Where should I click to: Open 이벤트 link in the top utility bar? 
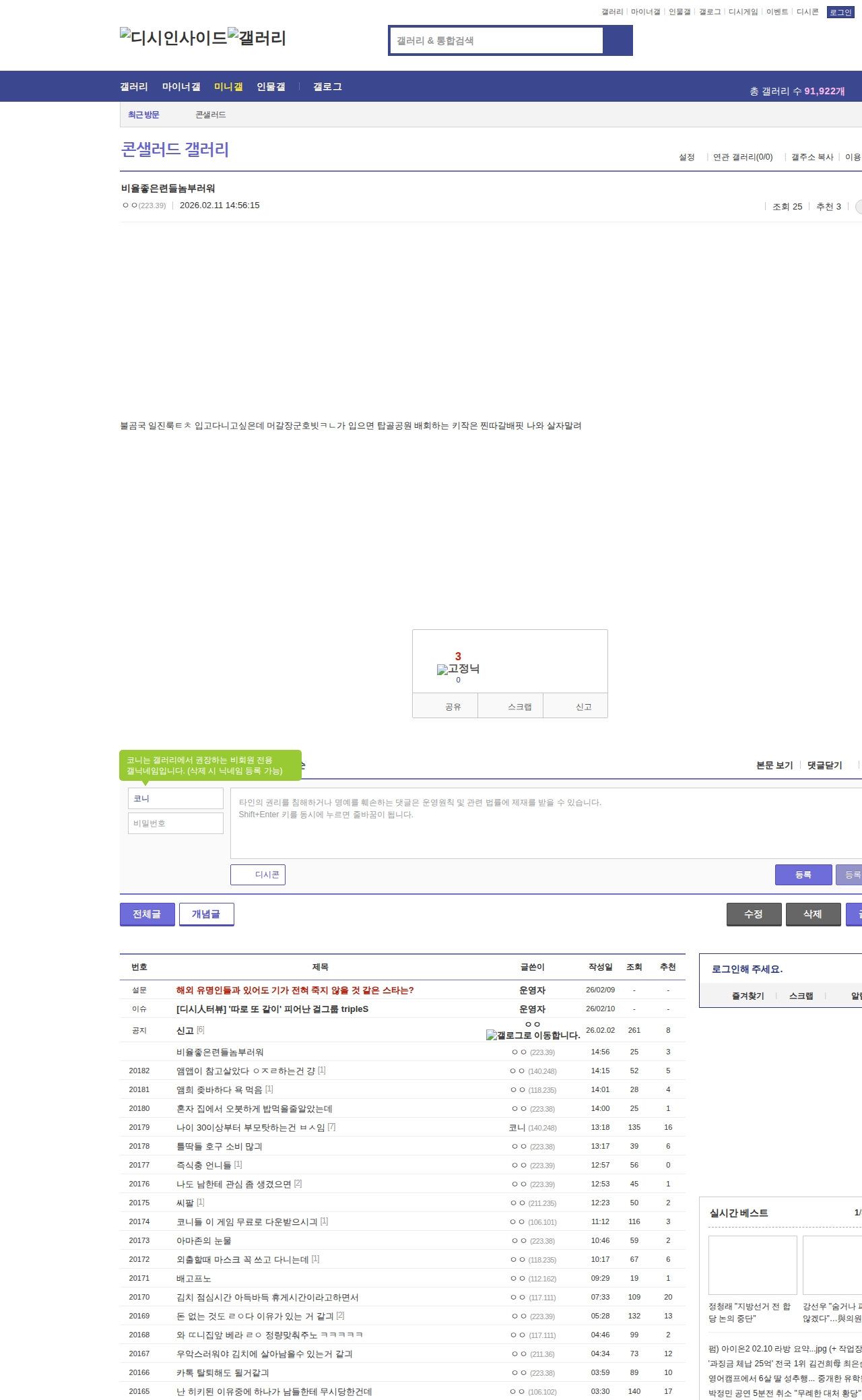pyautogui.click(x=777, y=12)
